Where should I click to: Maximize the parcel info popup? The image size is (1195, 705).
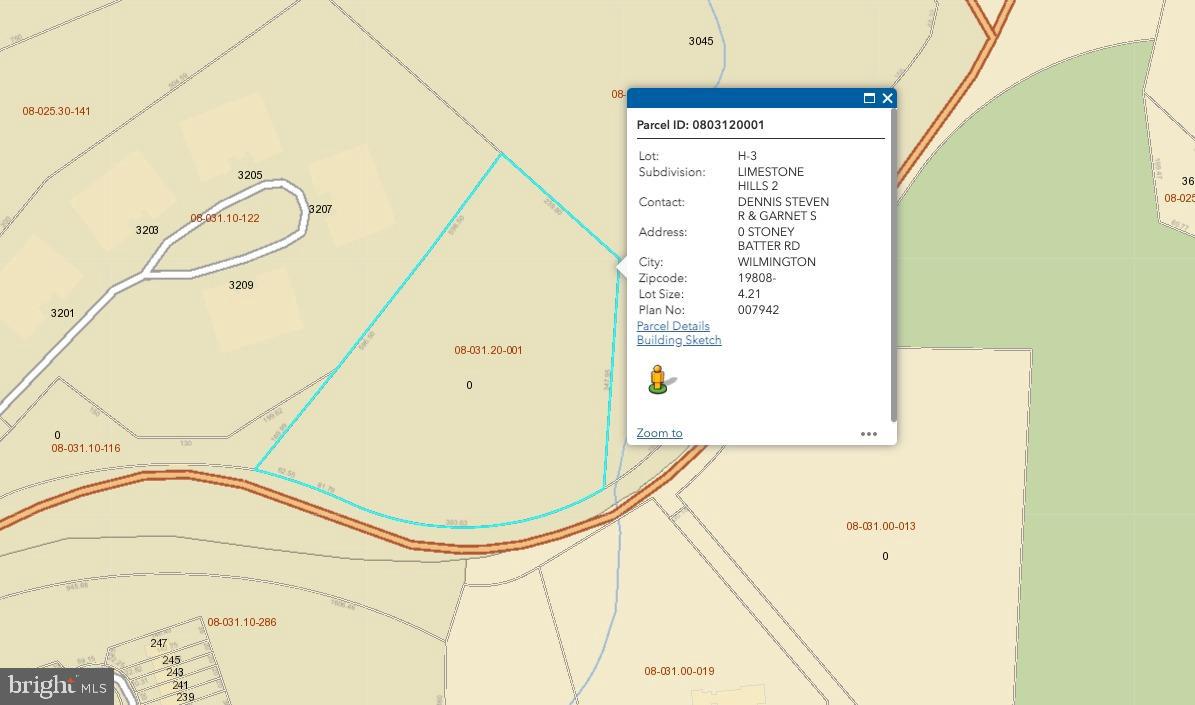click(869, 98)
